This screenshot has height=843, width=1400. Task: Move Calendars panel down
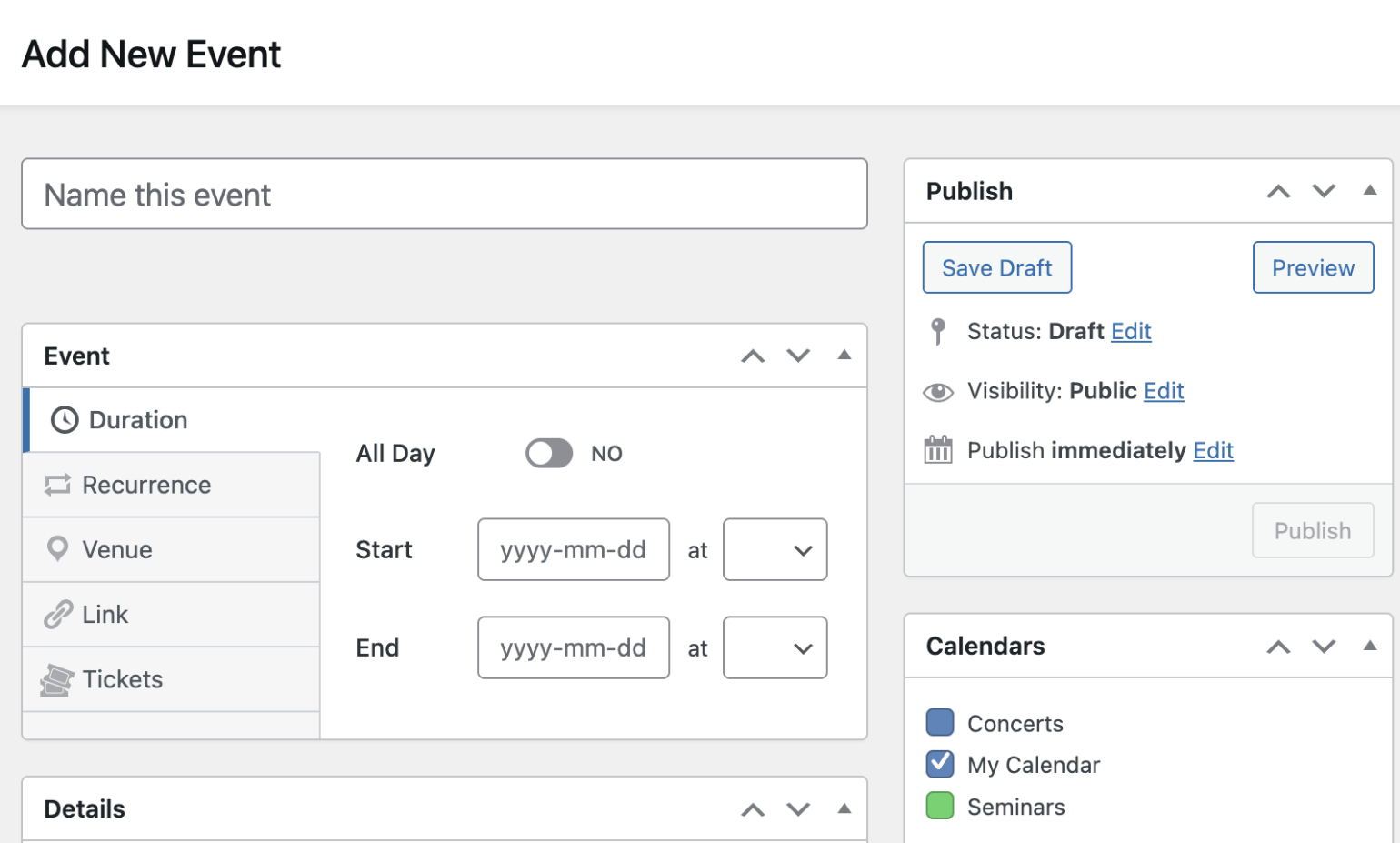1325,647
